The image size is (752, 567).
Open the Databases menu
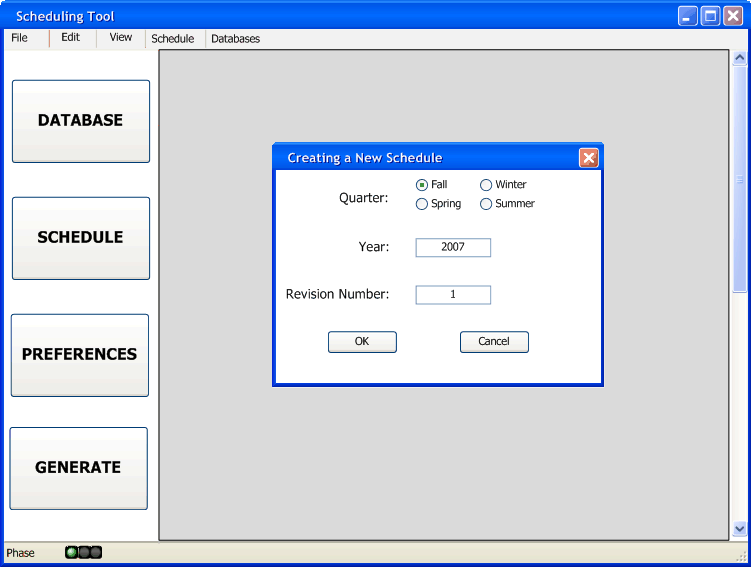(x=235, y=38)
